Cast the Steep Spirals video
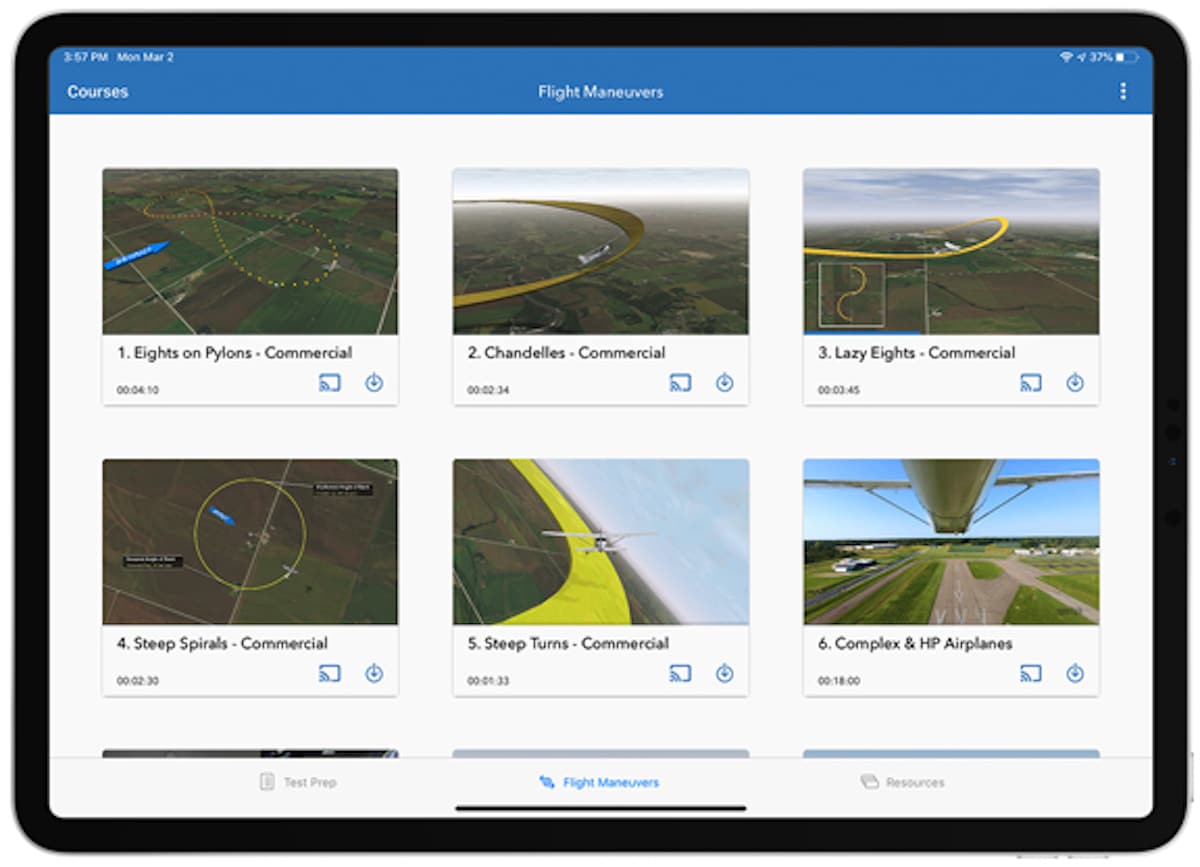The image size is (1200, 867). [x=330, y=673]
